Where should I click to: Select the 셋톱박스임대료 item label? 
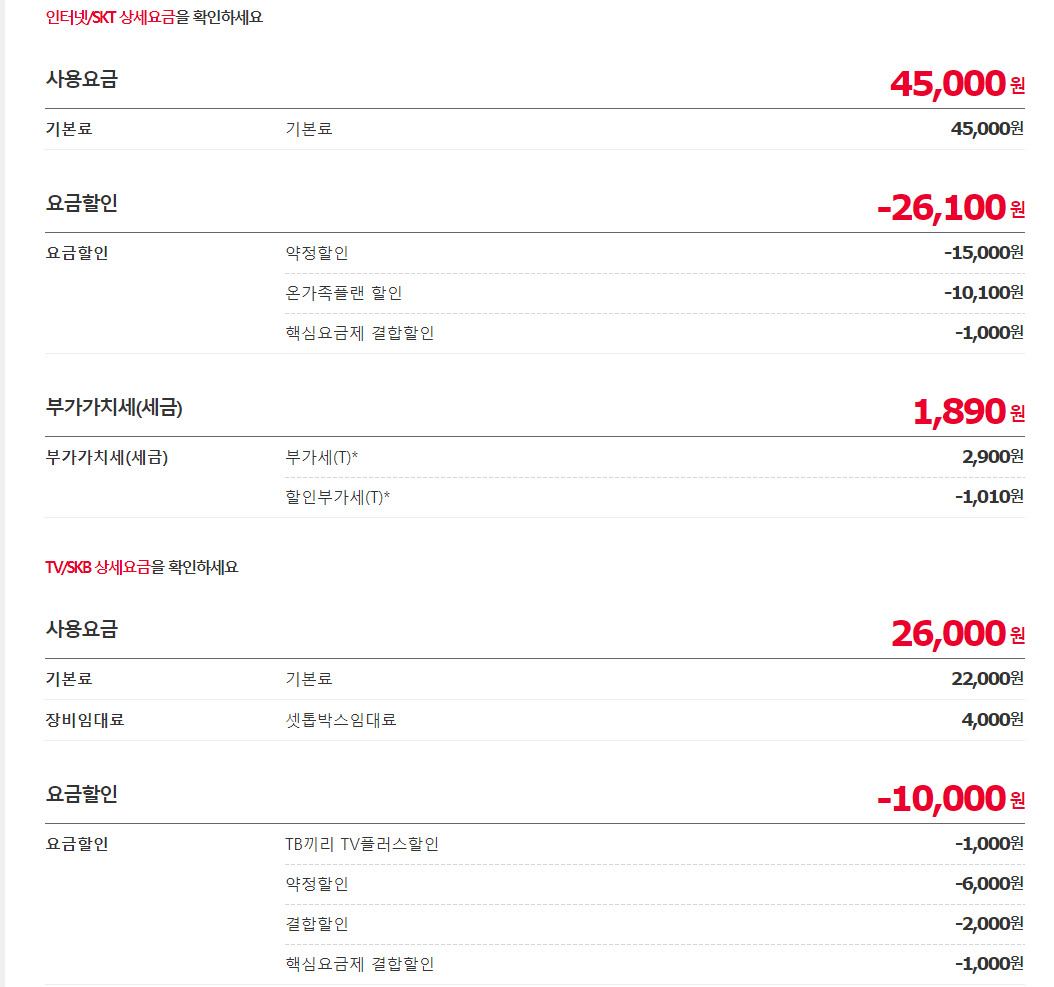tap(341, 719)
